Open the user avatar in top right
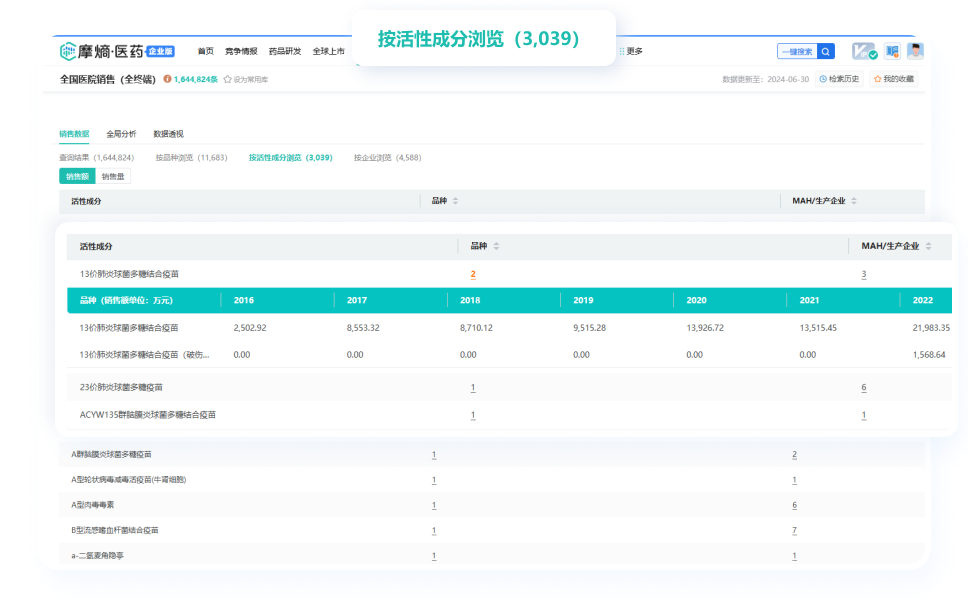The height and width of the screenshot is (606, 968). (x=914, y=51)
